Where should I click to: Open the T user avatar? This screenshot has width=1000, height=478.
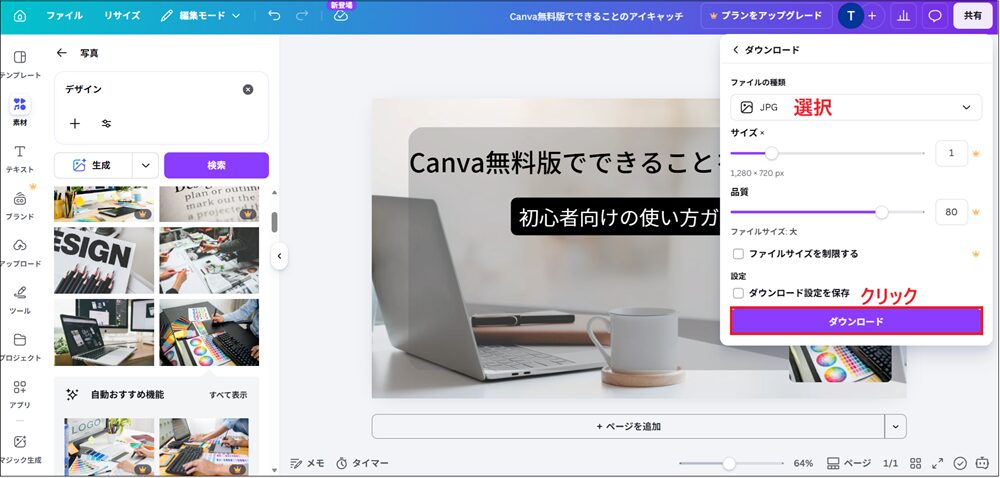(850, 16)
